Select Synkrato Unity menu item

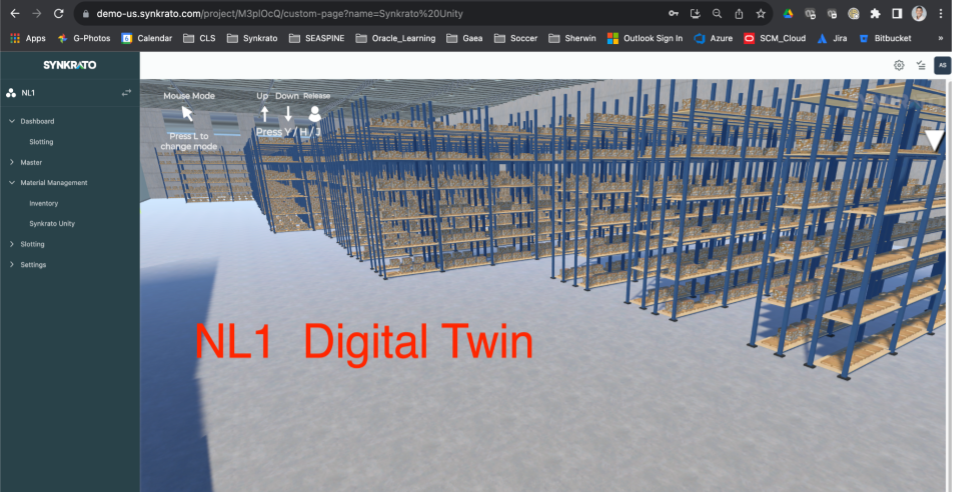[52, 224]
